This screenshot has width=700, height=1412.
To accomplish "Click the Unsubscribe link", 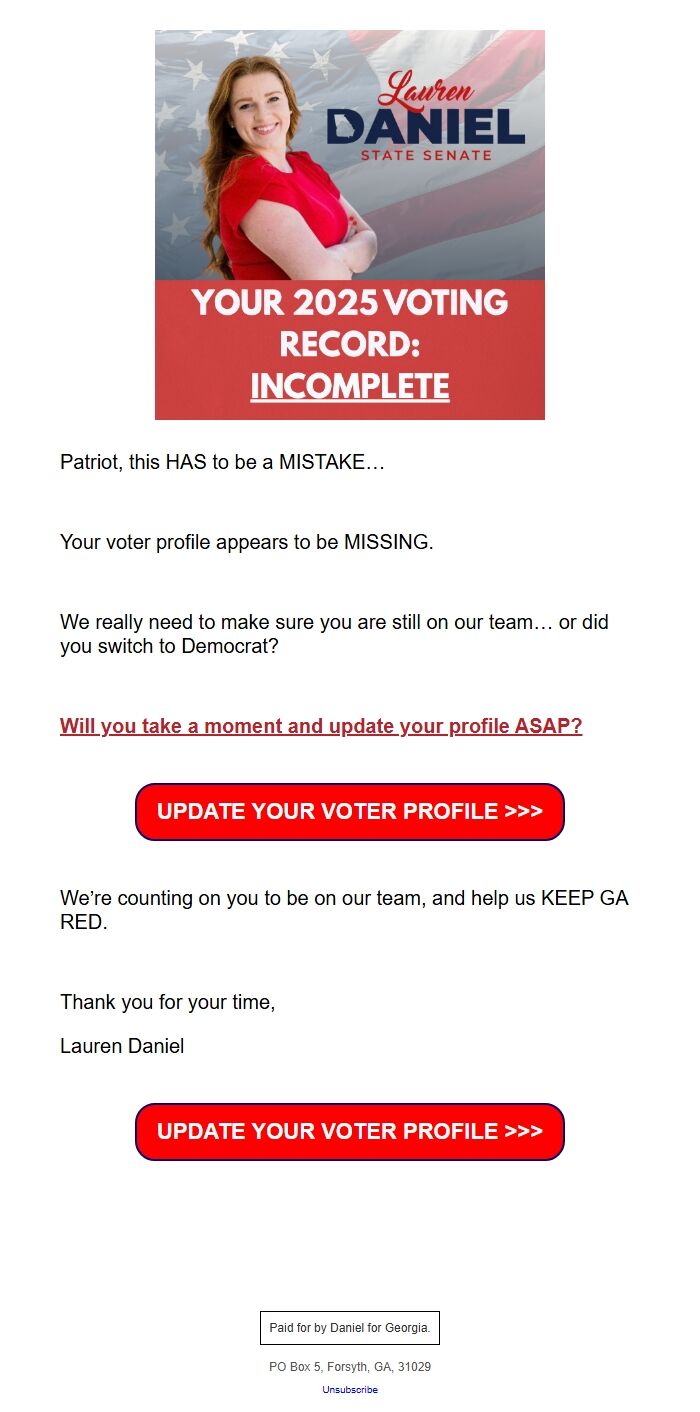I will pyautogui.click(x=349, y=1389).
